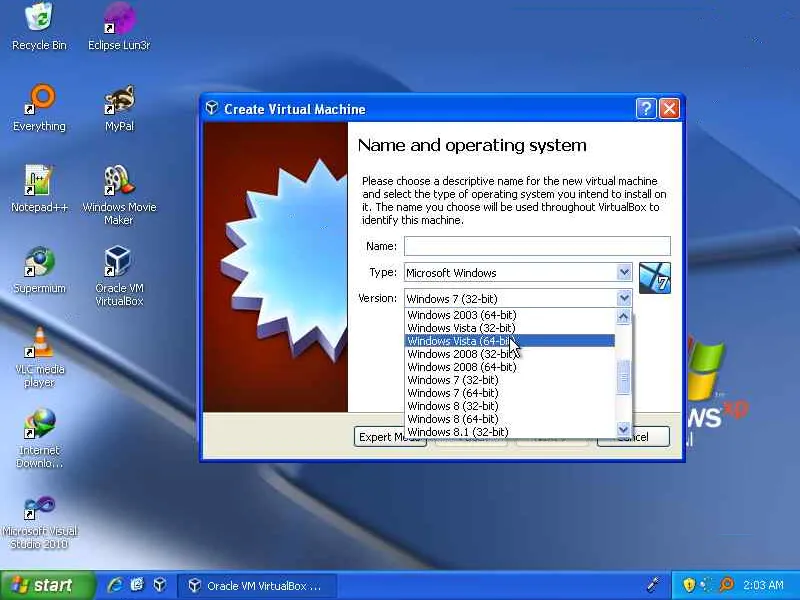800x600 pixels.
Task: Choose Windows 2008 (64-bit) from list
Action: (x=510, y=367)
